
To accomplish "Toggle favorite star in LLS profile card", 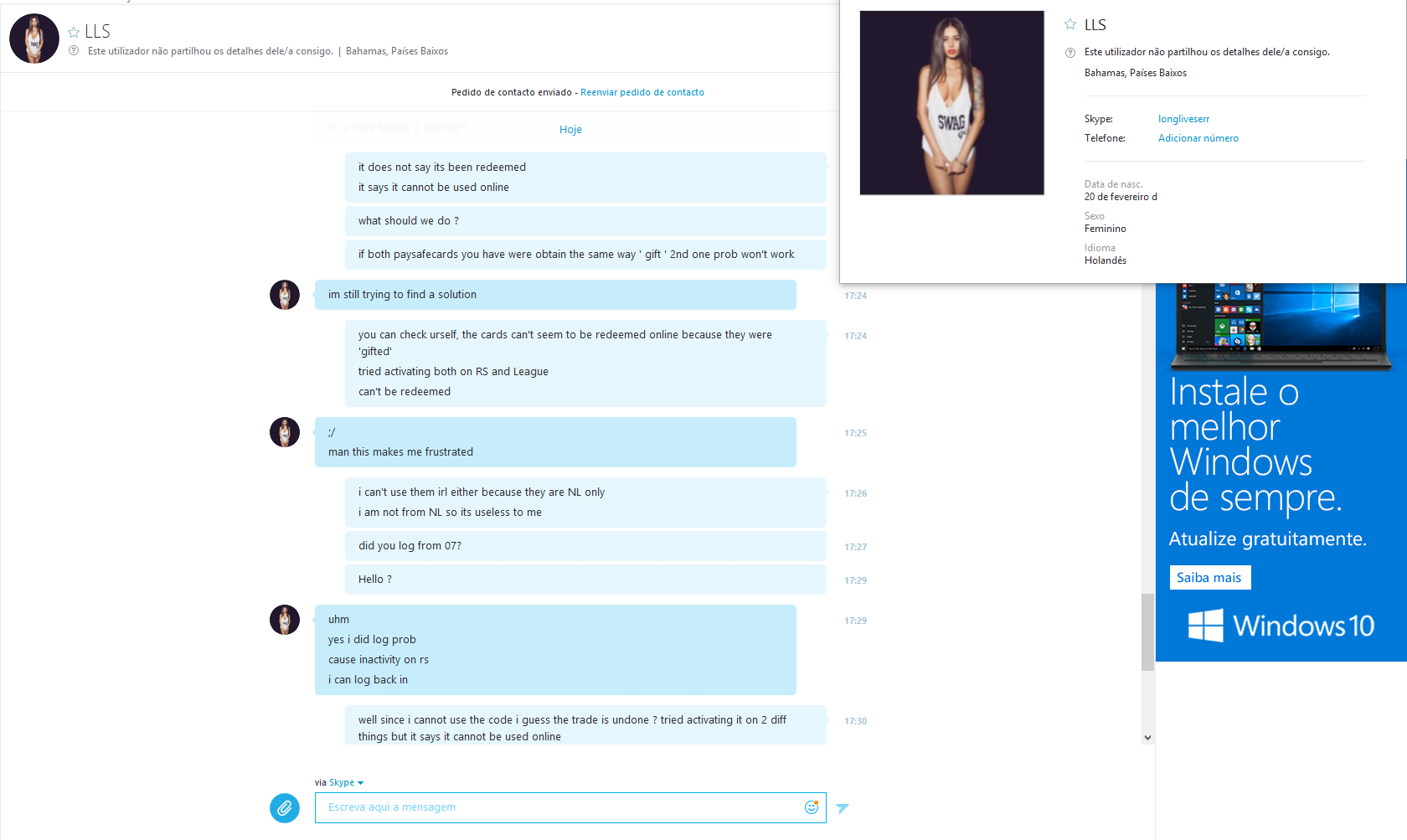I will pos(1070,24).
